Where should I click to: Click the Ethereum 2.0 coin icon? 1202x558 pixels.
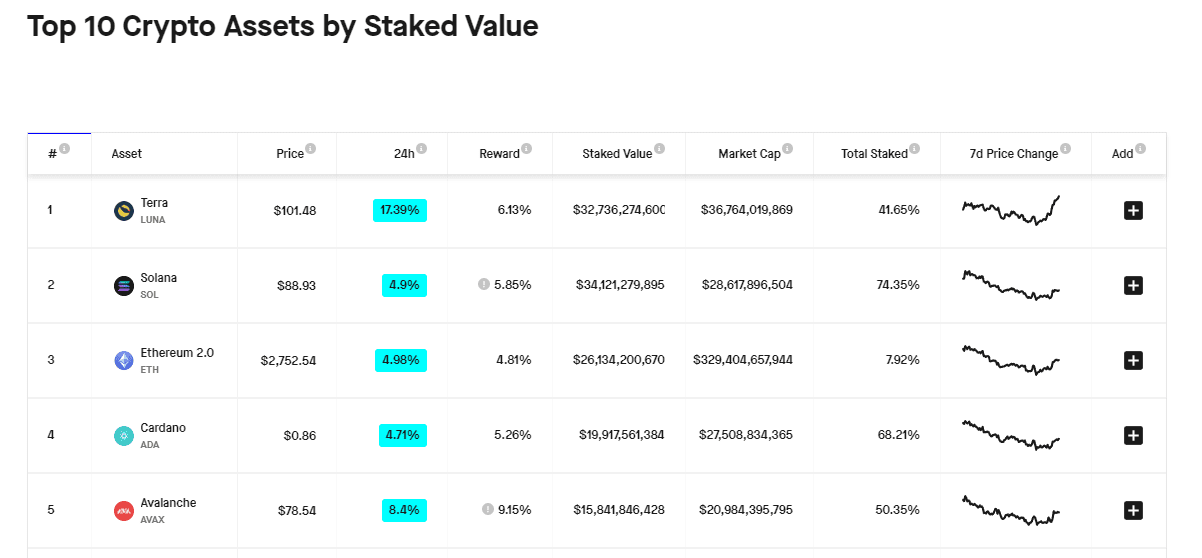[124, 361]
